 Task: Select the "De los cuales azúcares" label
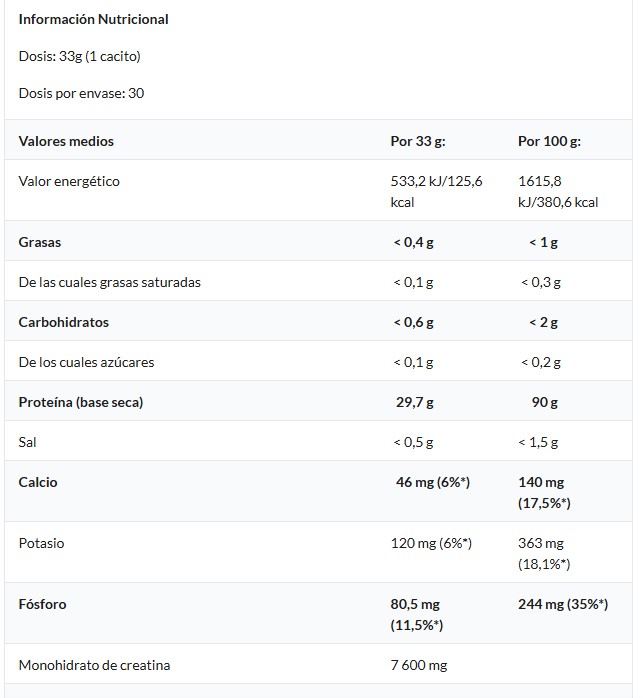(x=87, y=362)
